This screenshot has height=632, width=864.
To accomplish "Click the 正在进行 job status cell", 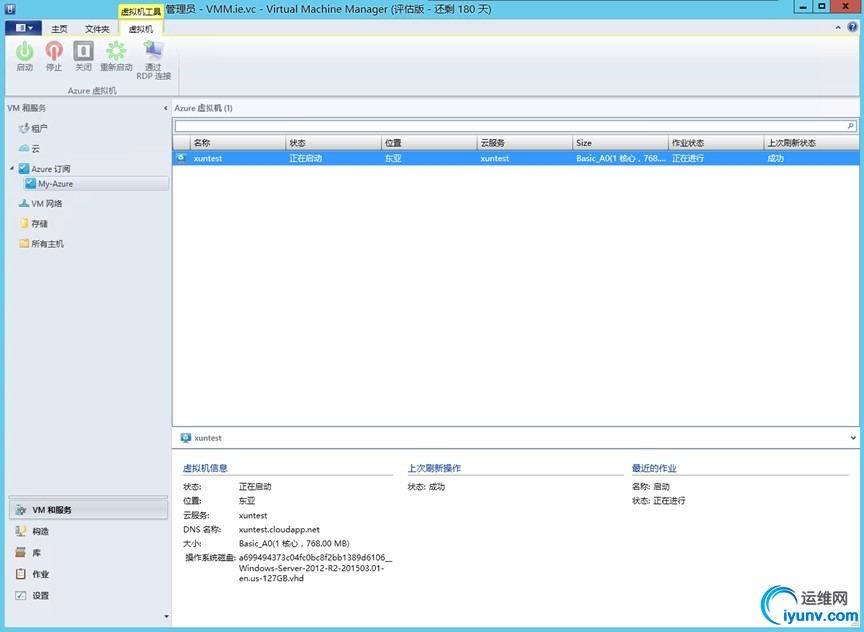I will tap(688, 158).
